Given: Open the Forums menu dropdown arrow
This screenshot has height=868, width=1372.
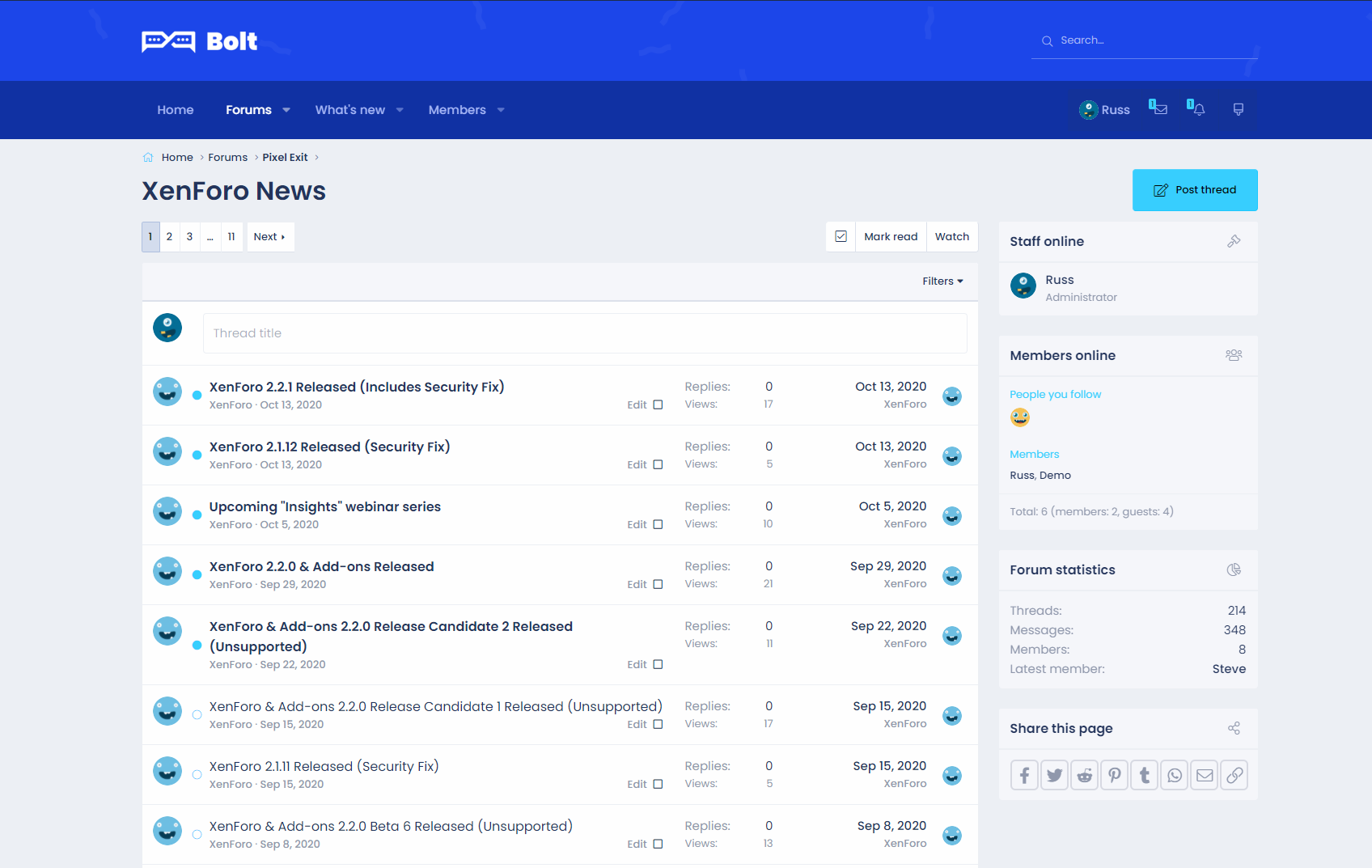Looking at the screenshot, I should [x=286, y=110].
